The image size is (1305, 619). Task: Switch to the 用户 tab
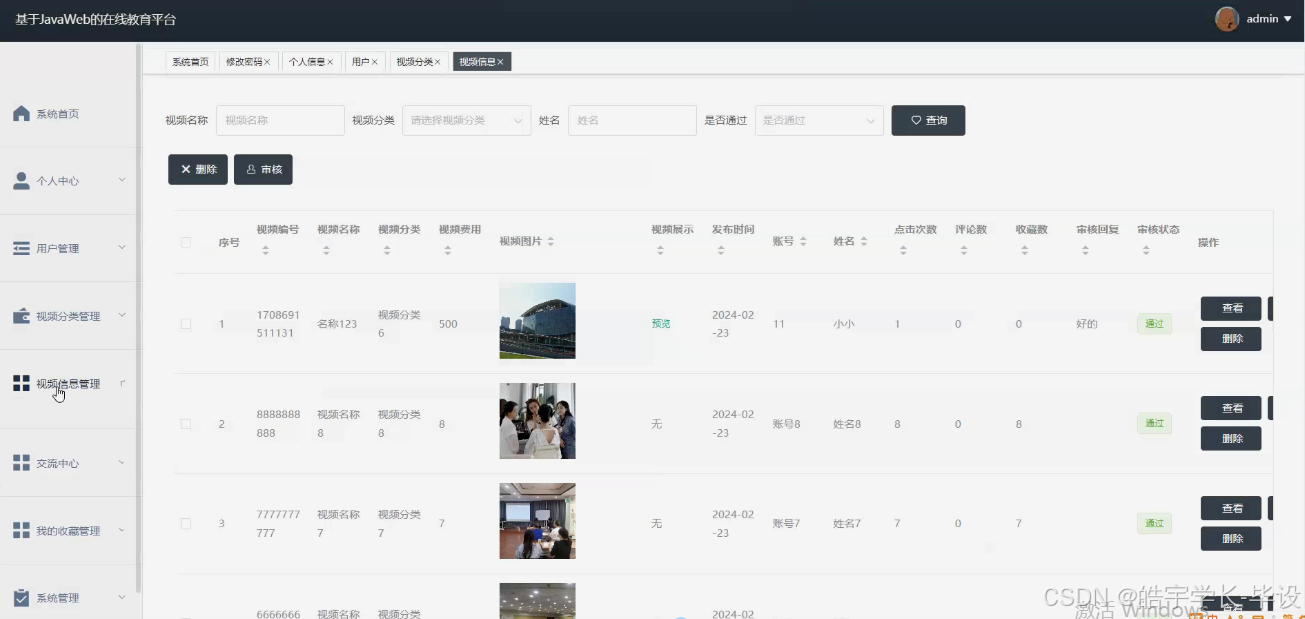pos(365,62)
